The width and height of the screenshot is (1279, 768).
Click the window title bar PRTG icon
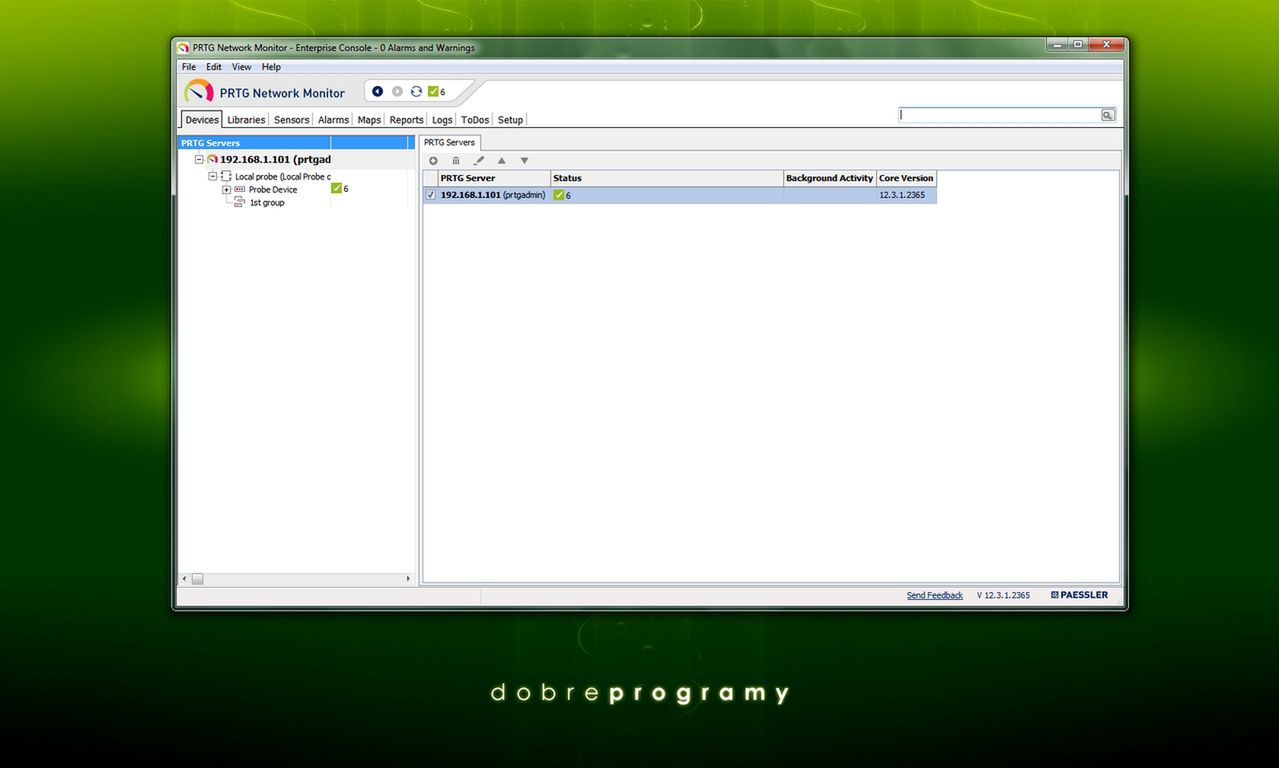pyautogui.click(x=183, y=48)
